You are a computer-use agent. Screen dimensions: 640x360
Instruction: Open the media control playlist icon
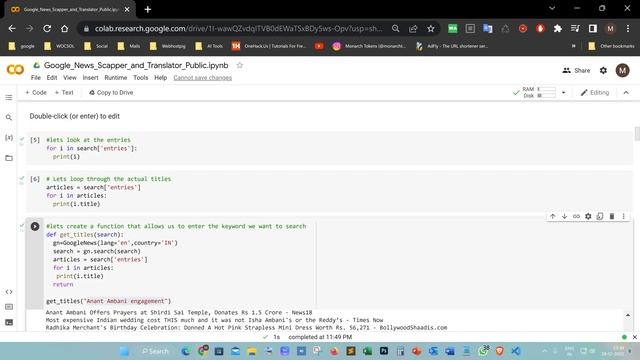(575, 29)
